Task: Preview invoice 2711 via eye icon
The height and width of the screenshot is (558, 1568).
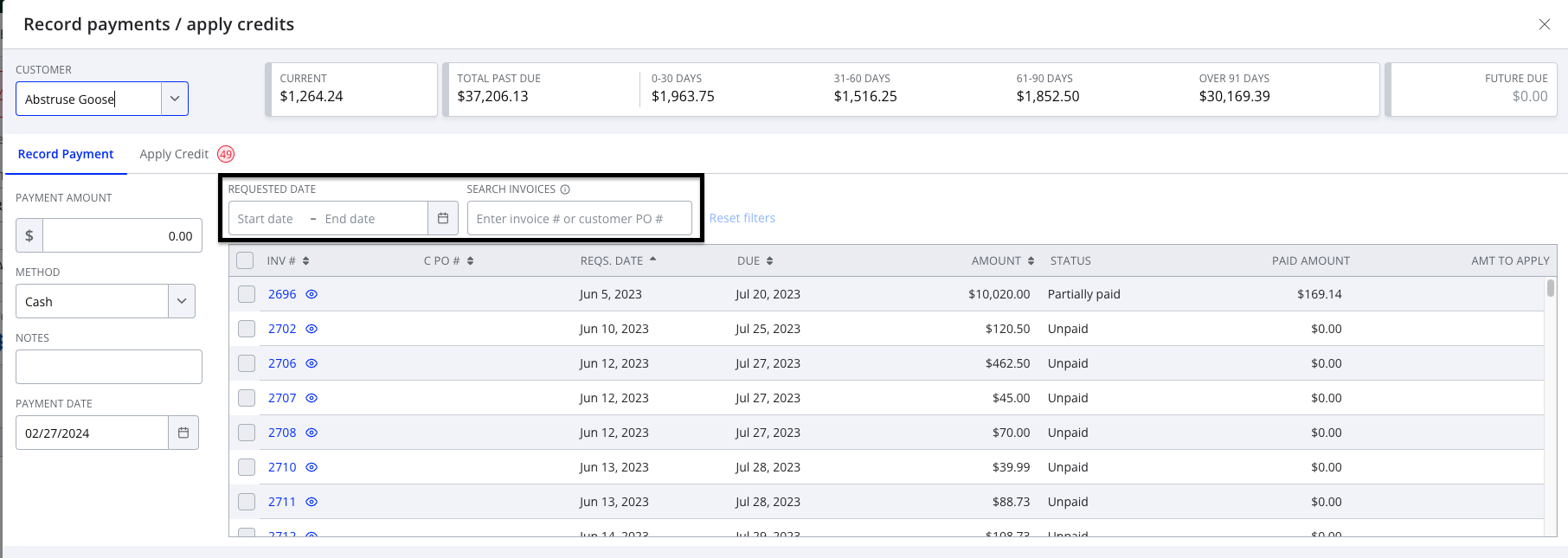Action: point(312,502)
